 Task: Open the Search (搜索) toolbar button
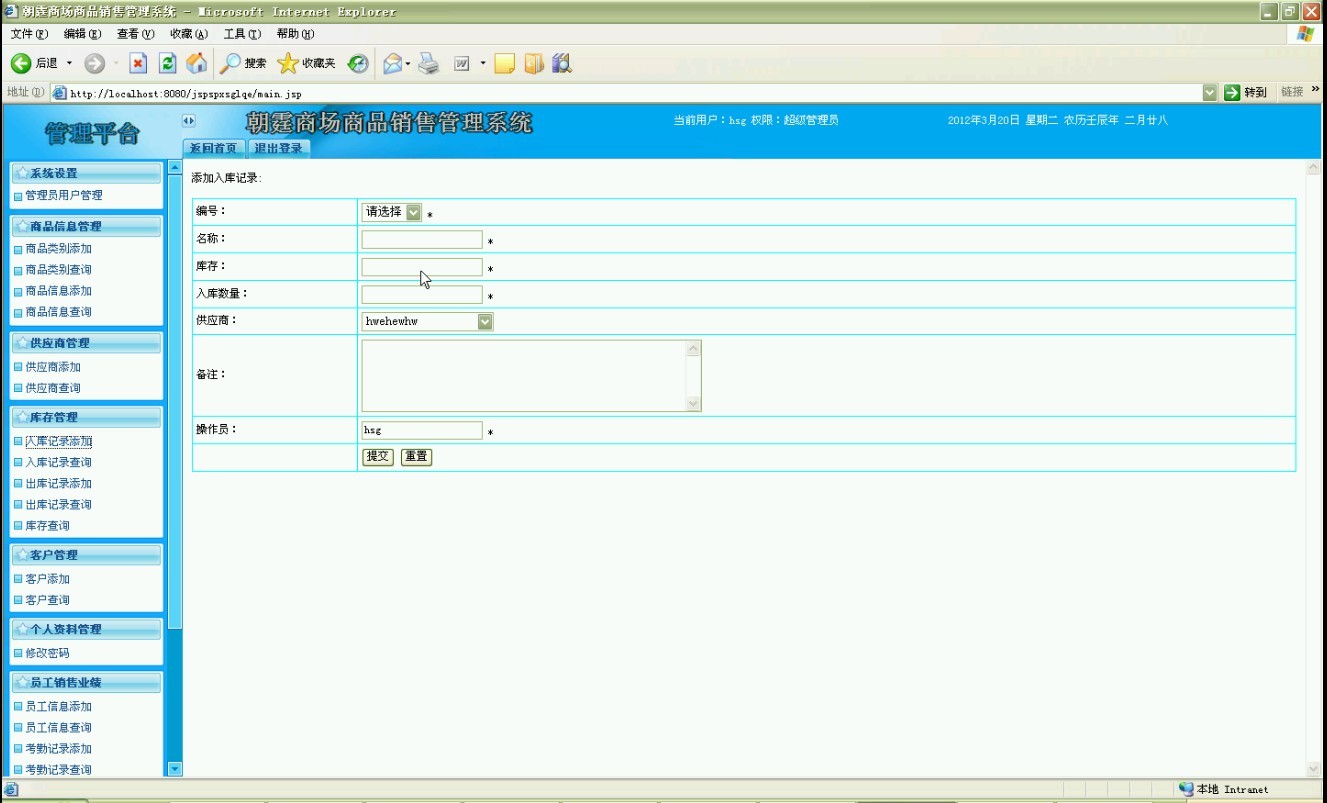point(243,64)
